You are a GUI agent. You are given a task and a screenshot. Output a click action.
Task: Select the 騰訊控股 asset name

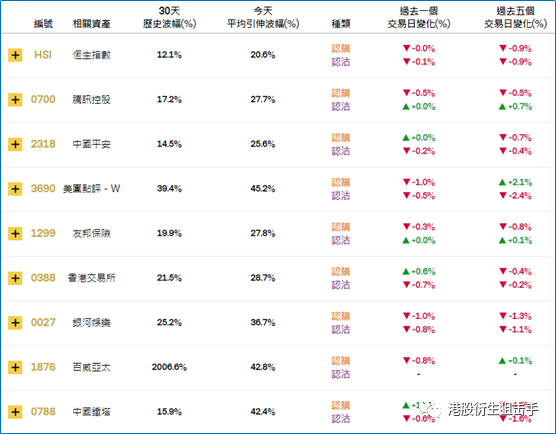click(91, 100)
